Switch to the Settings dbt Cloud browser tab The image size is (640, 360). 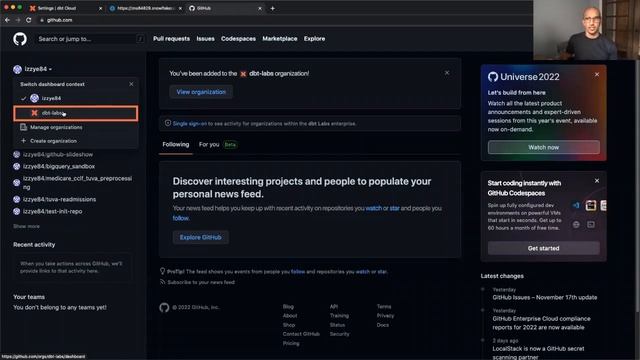click(x=65, y=8)
